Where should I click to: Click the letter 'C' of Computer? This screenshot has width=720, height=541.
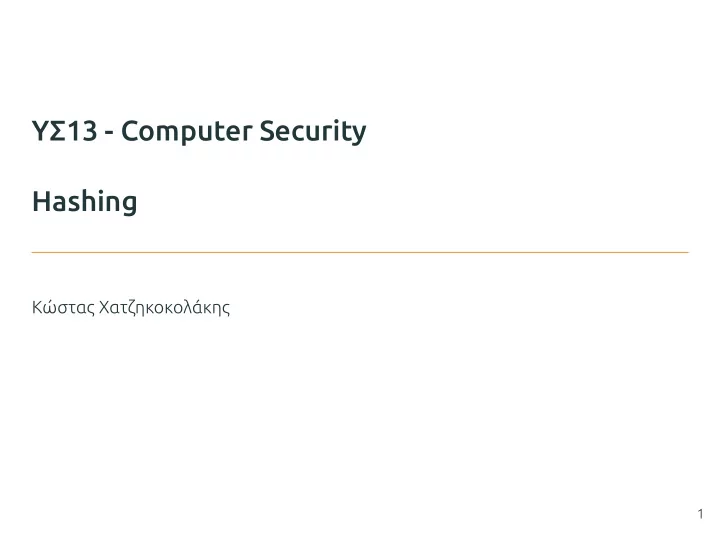130,131
